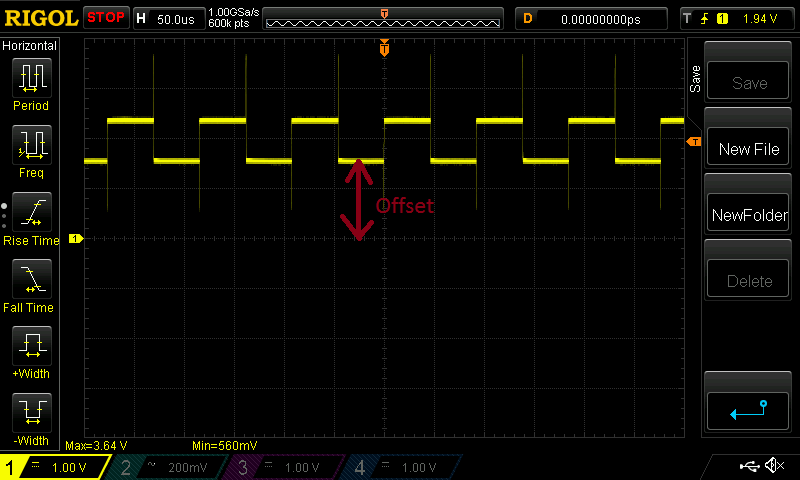
Task: Select the Period measurement icon
Action: click(32, 78)
